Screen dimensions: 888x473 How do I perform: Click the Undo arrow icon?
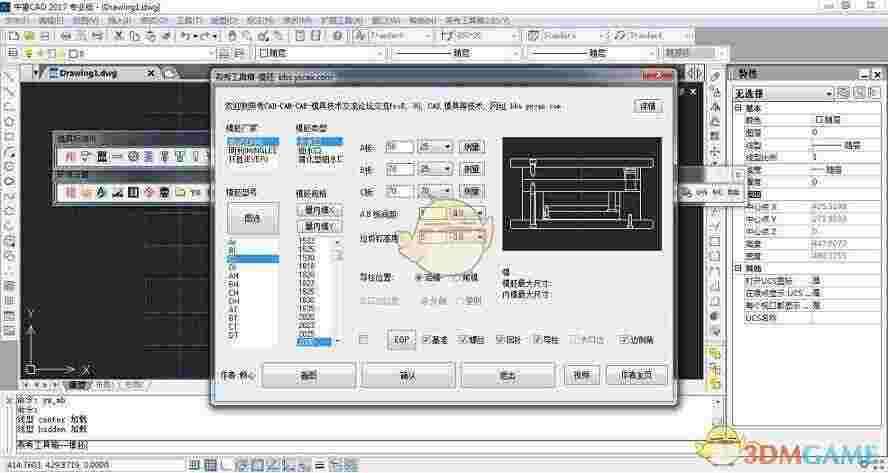pyautogui.click(x=185, y=36)
